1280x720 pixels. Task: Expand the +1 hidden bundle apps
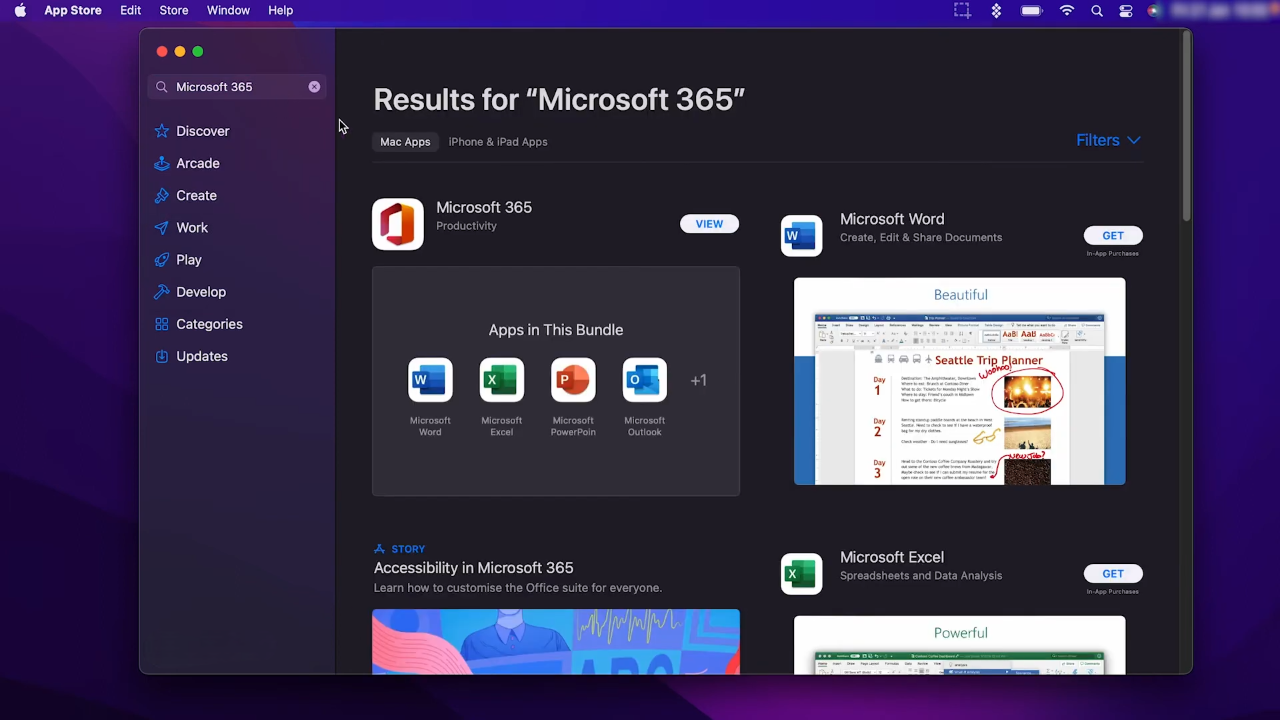[x=698, y=380]
